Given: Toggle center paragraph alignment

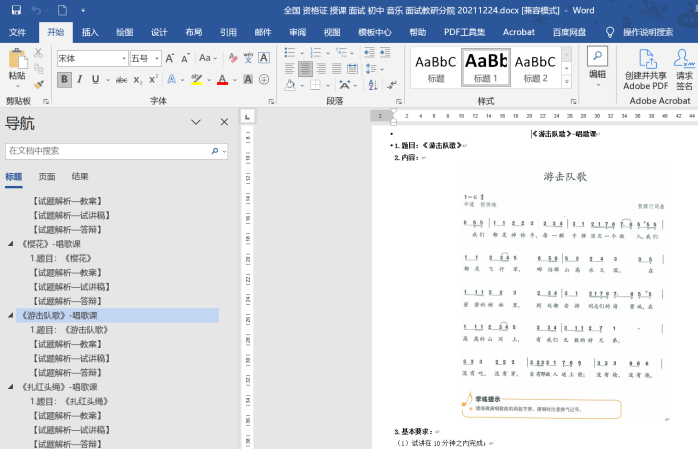Looking at the screenshot, I should pos(306,69).
